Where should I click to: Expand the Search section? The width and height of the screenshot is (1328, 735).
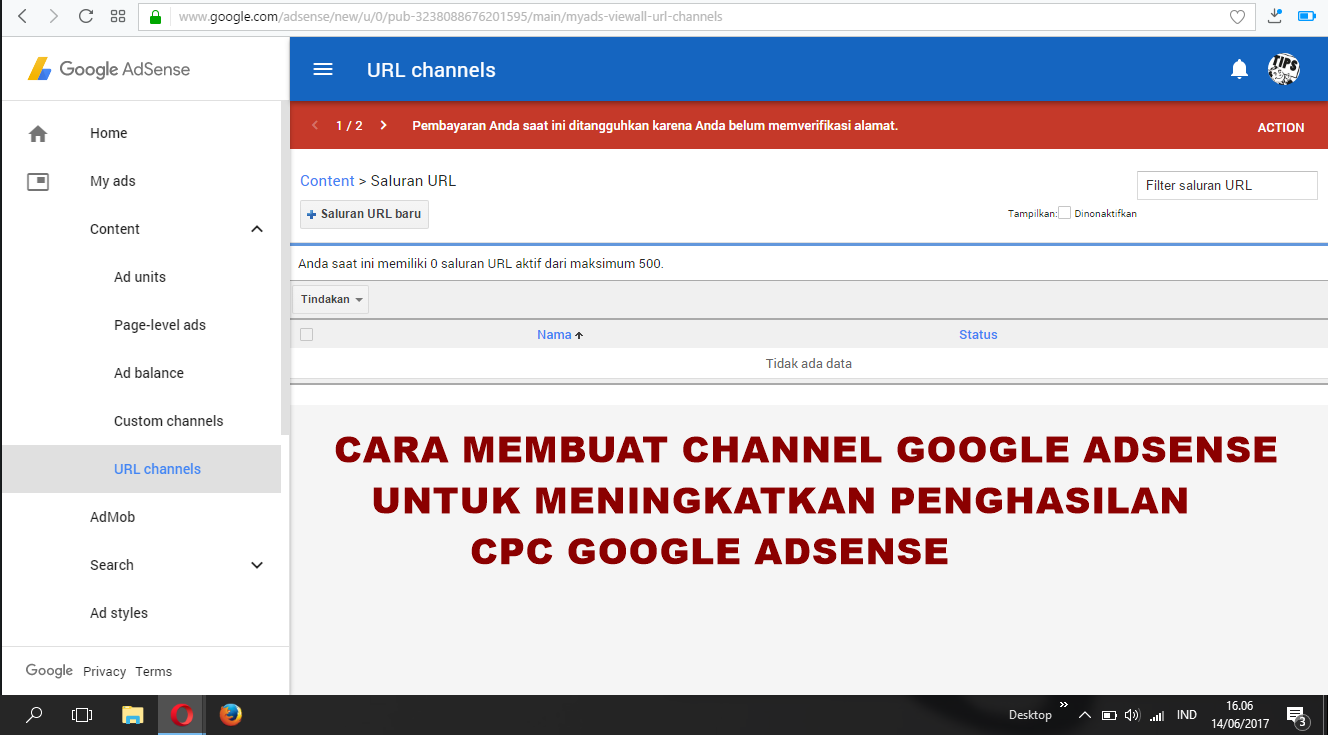[x=257, y=565]
